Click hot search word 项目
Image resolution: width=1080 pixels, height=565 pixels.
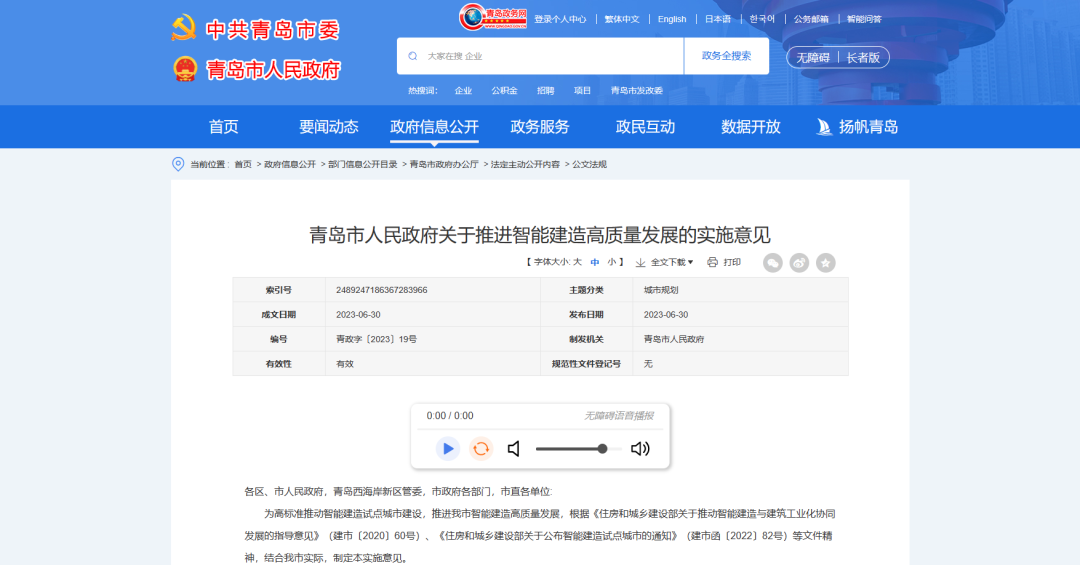point(583,90)
